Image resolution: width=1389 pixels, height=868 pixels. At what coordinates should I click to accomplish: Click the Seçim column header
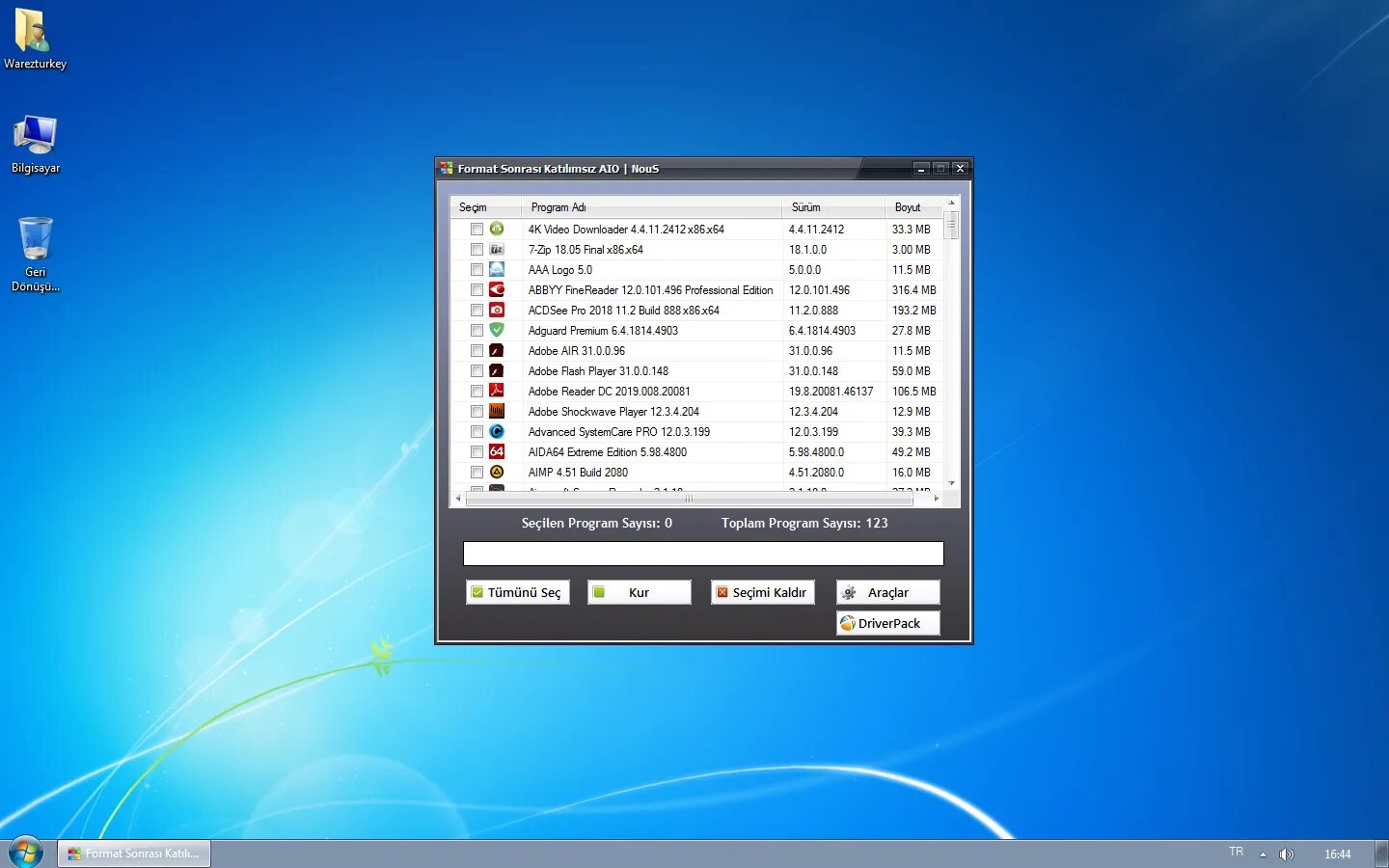(485, 207)
